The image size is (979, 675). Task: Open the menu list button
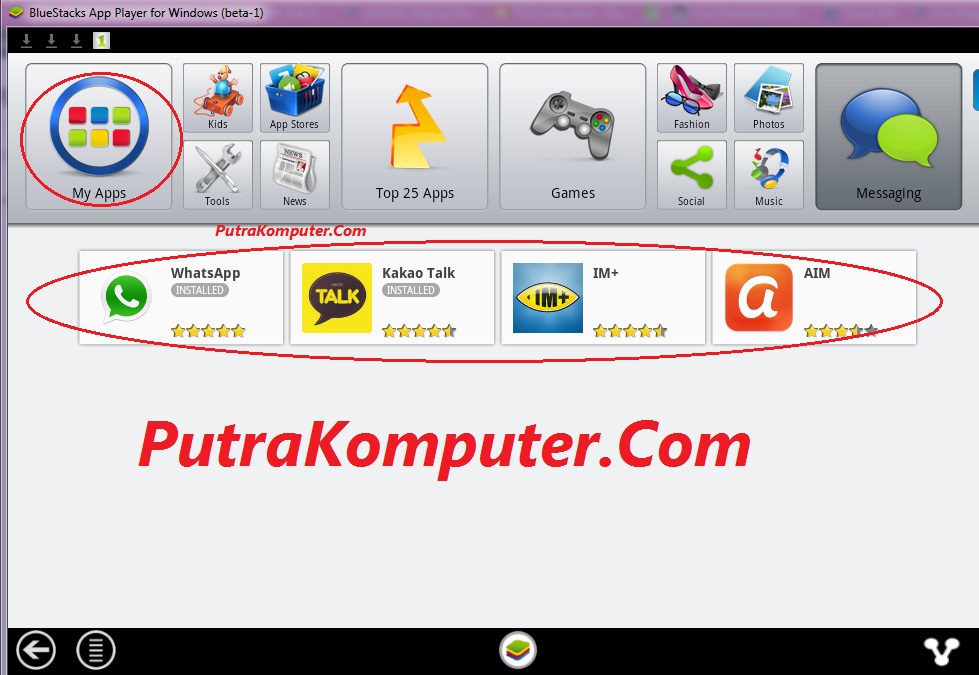tap(96, 650)
